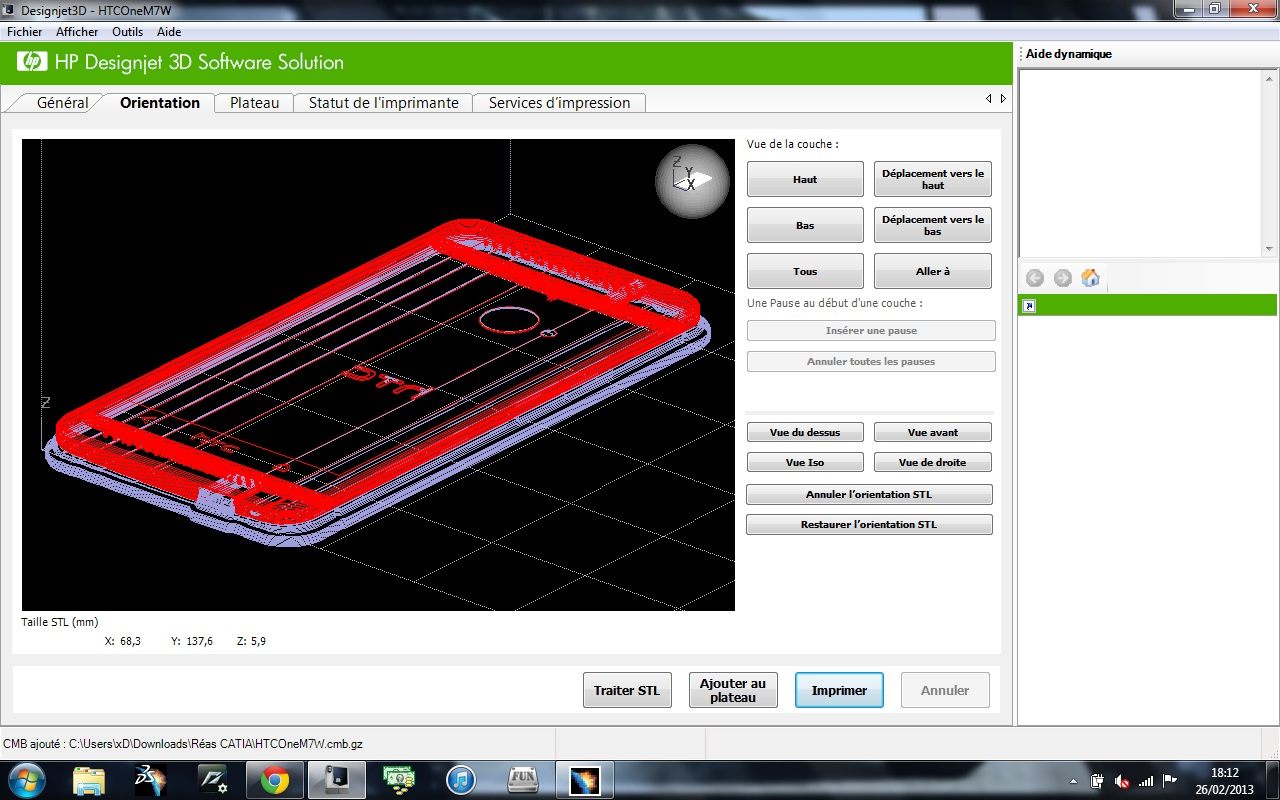
Task: Switch to Vue Iso
Action: pyautogui.click(x=805, y=462)
